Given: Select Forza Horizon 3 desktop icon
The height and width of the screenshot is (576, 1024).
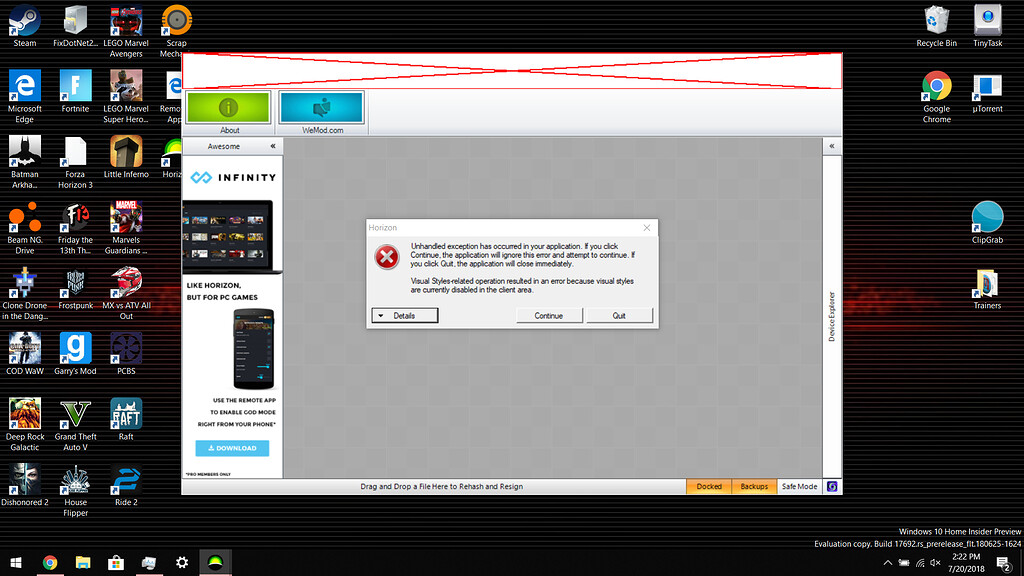Looking at the screenshot, I should (75, 162).
